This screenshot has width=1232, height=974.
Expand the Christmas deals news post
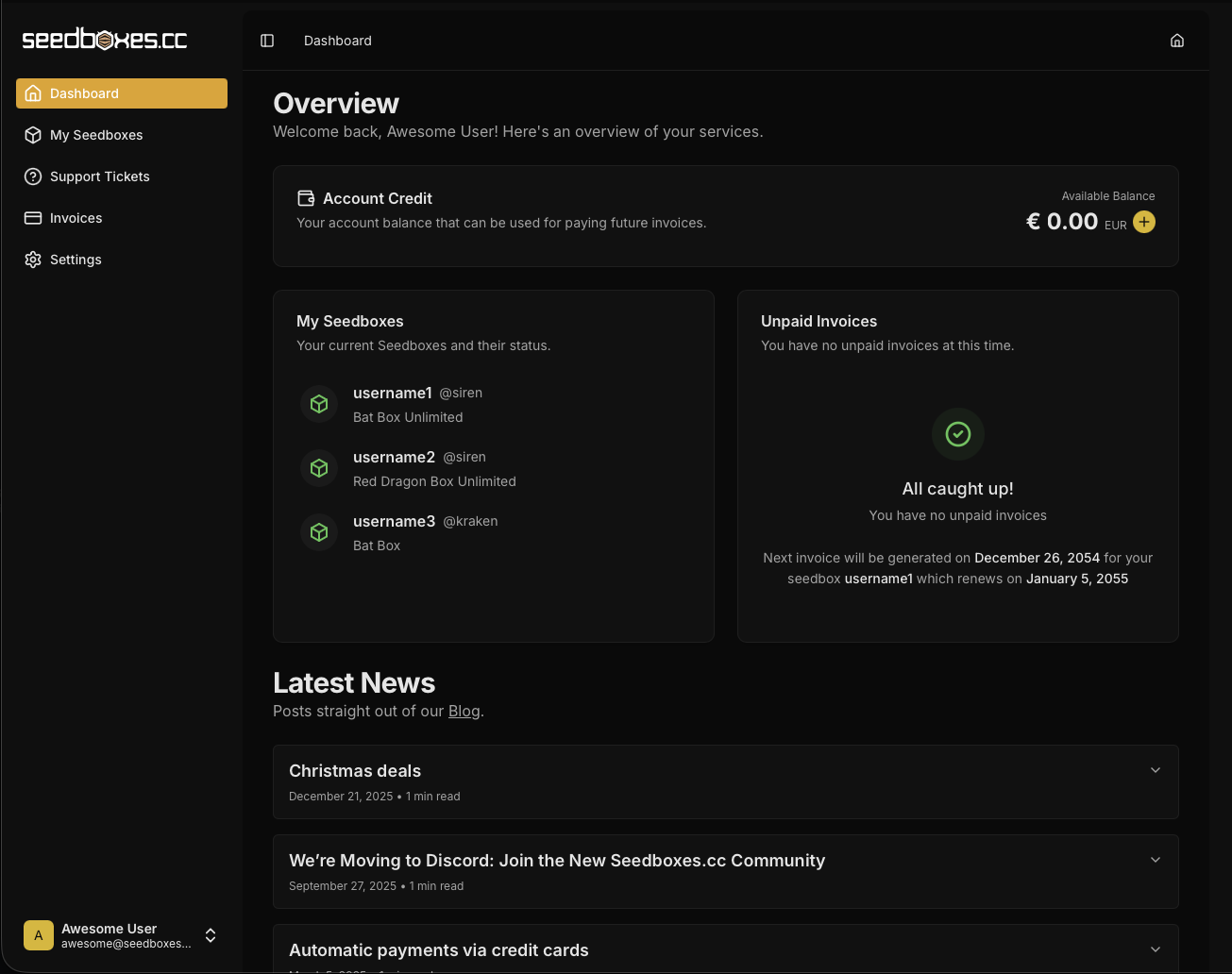(x=1155, y=770)
